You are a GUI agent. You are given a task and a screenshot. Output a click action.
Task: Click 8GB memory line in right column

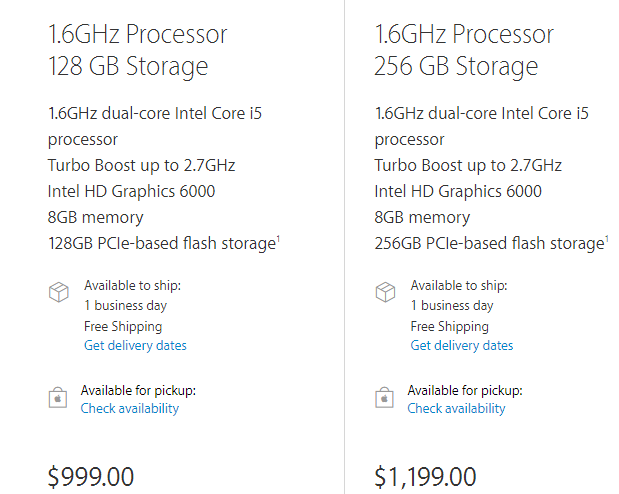(x=422, y=218)
